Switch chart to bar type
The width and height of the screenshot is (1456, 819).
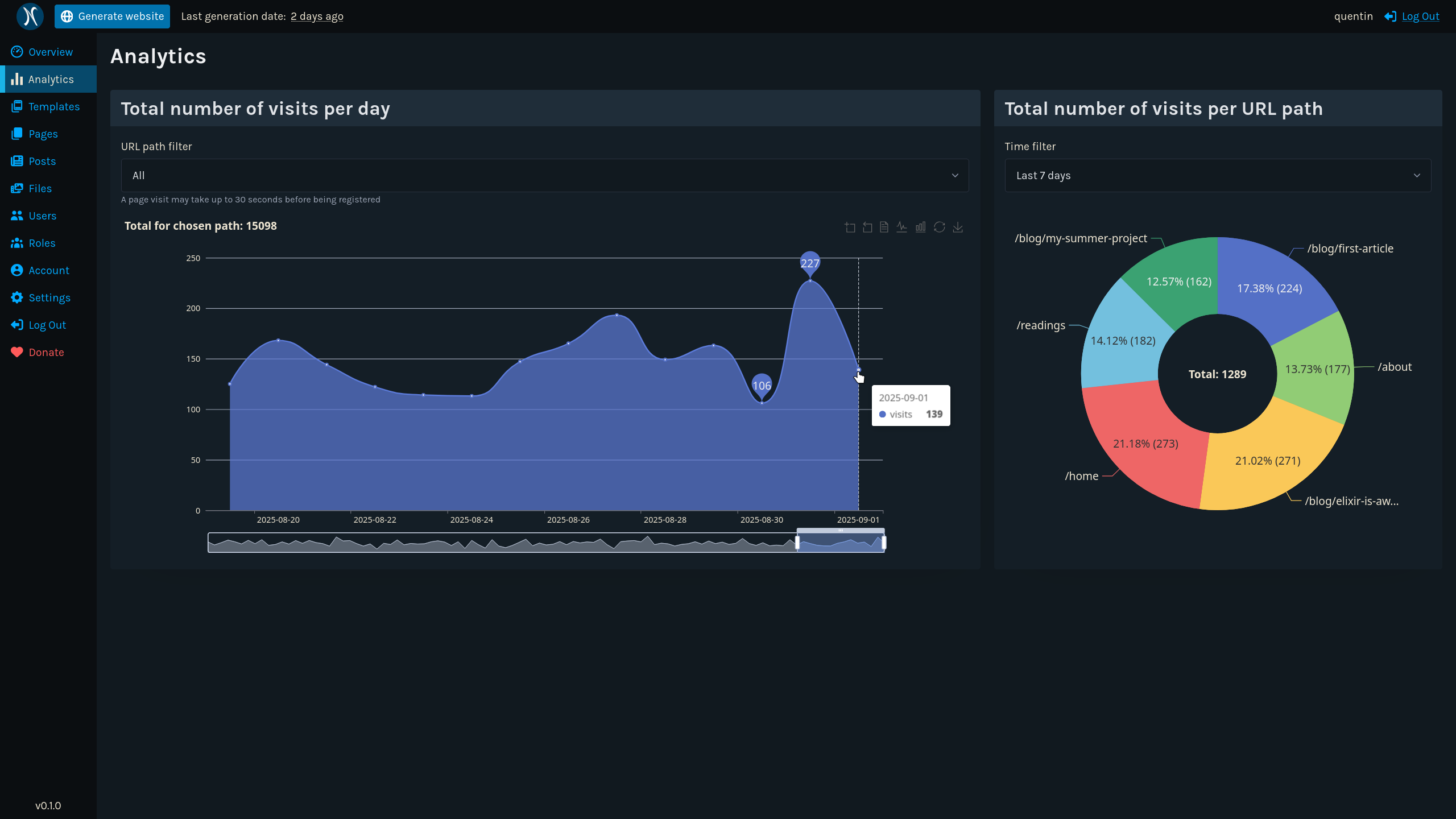920,227
